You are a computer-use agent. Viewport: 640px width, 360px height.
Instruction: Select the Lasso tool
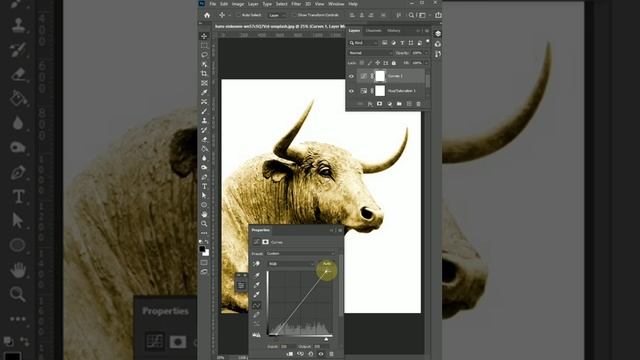coord(204,55)
